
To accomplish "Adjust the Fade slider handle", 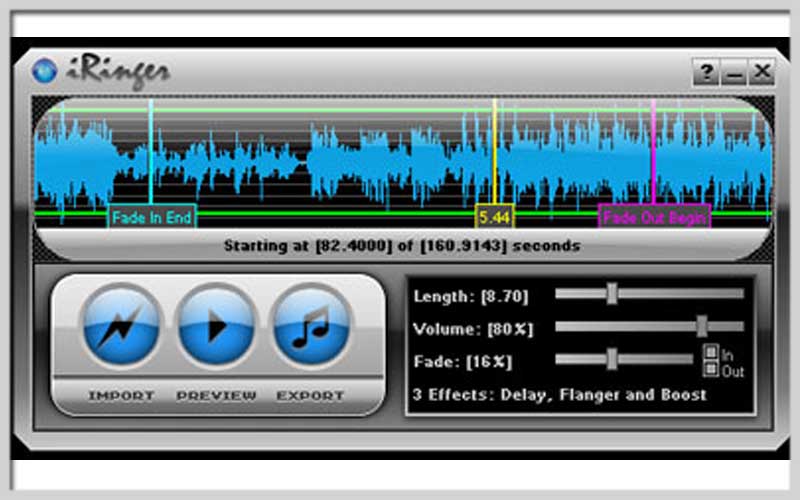I will pyautogui.click(x=612, y=359).
